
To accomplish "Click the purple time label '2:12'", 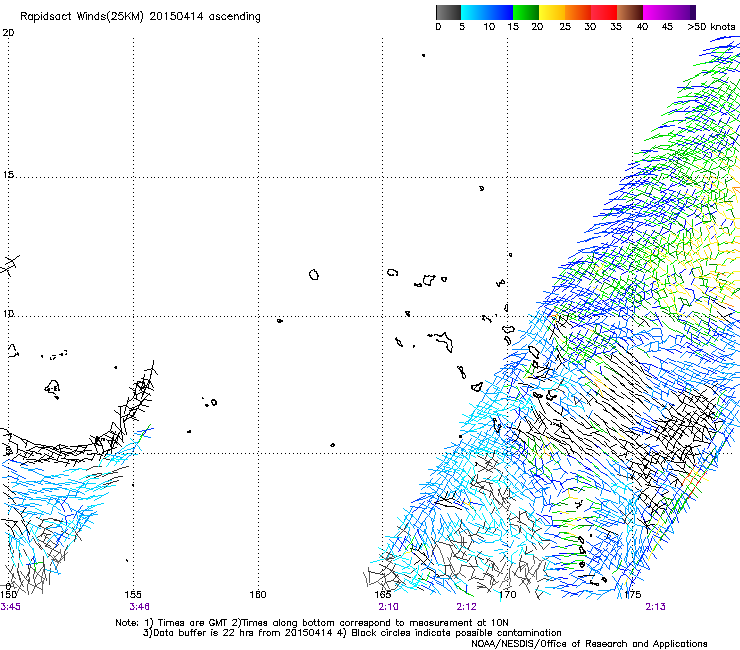I will click(x=467, y=607).
